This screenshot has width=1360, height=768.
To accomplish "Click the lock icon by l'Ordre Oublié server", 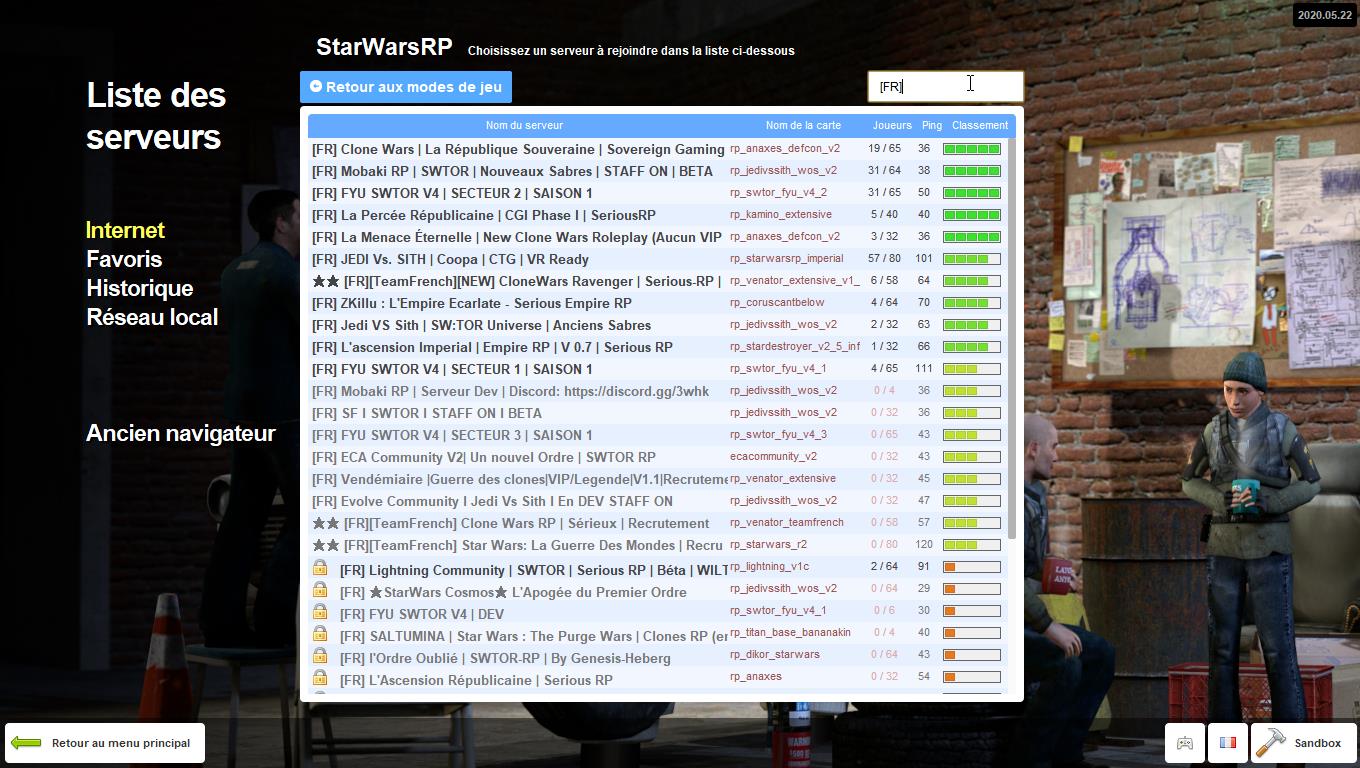I will [320, 656].
